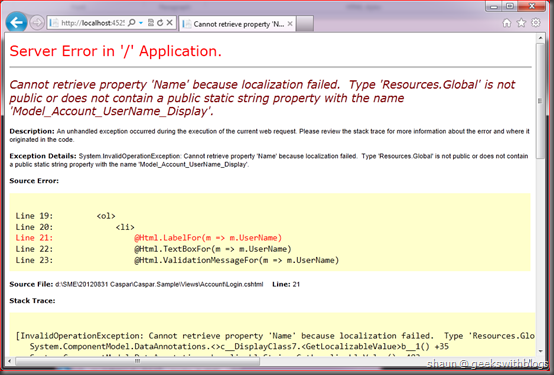Viewport: 554px width, 375px height.
Task: Click the search magnifier in address bar
Action: (131, 23)
